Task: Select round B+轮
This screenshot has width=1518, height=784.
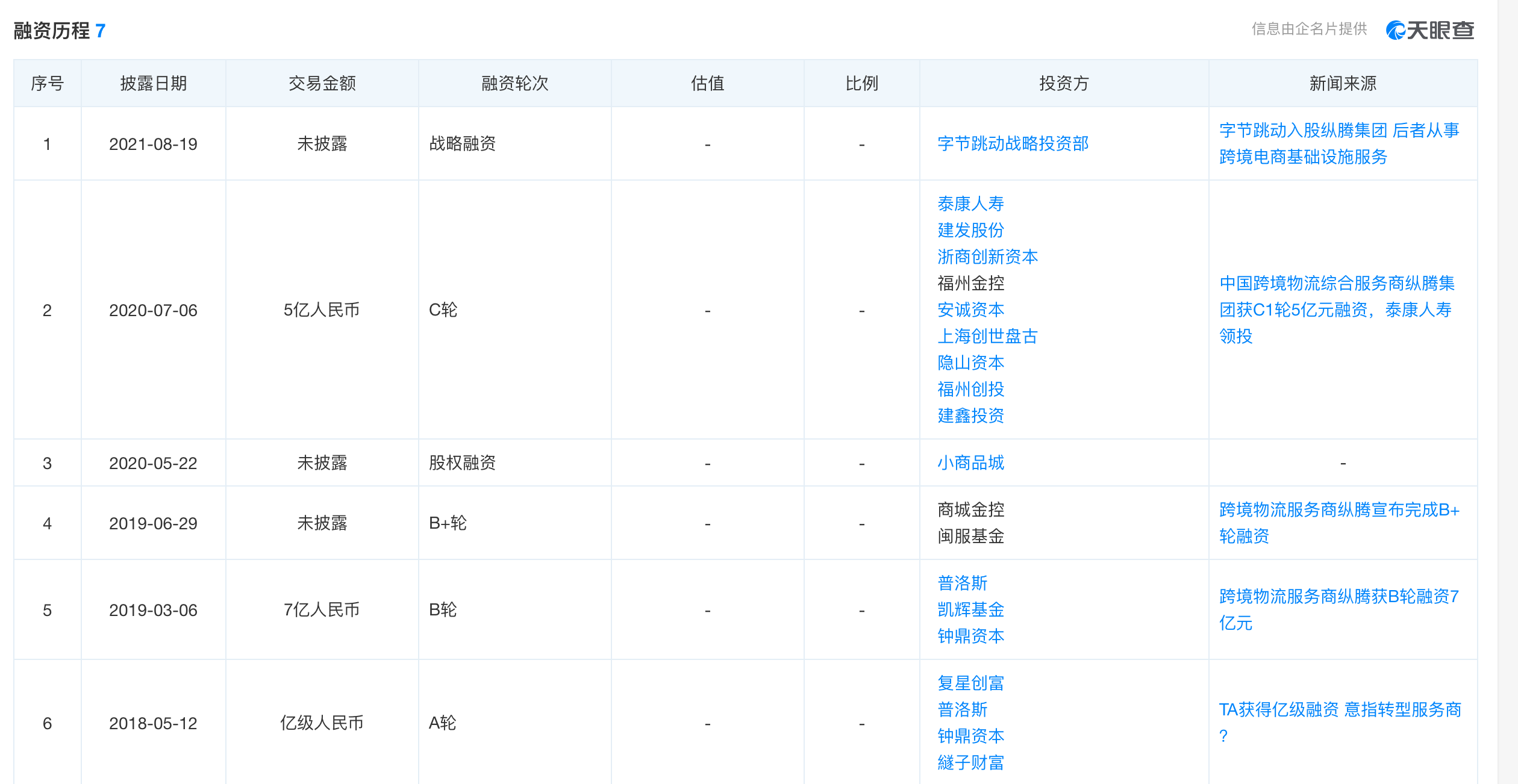Action: pos(448,523)
